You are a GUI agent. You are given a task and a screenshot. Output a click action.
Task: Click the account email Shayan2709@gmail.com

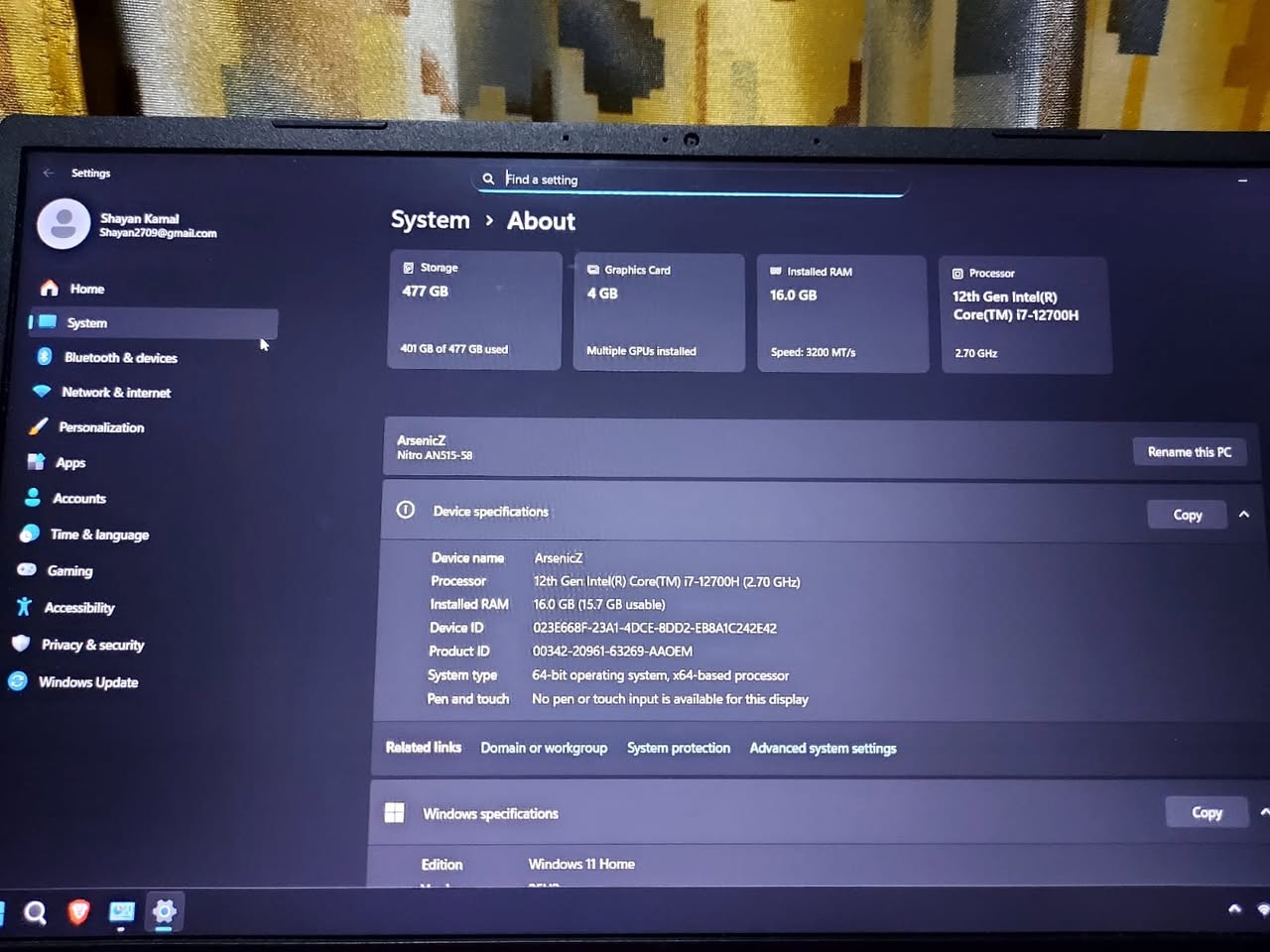tap(158, 233)
